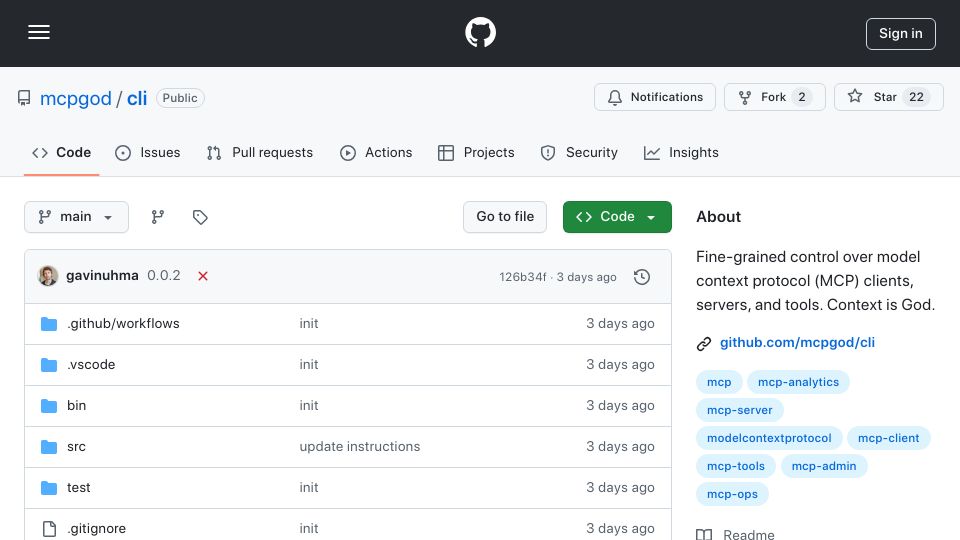Open the .github/workflows folder
Viewport: 960px width, 540px height.
click(123, 323)
